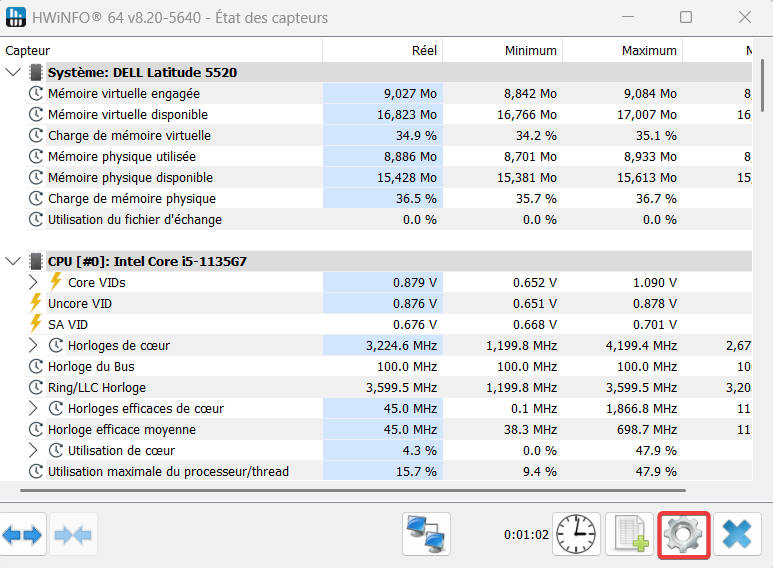Screen dimensions: 773x568
Task: Select the Uncore VID row label
Action: coord(80,304)
